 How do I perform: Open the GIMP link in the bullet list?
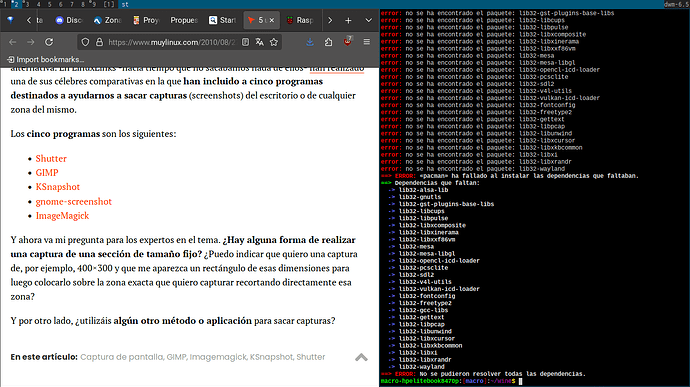pyautogui.click(x=47, y=173)
